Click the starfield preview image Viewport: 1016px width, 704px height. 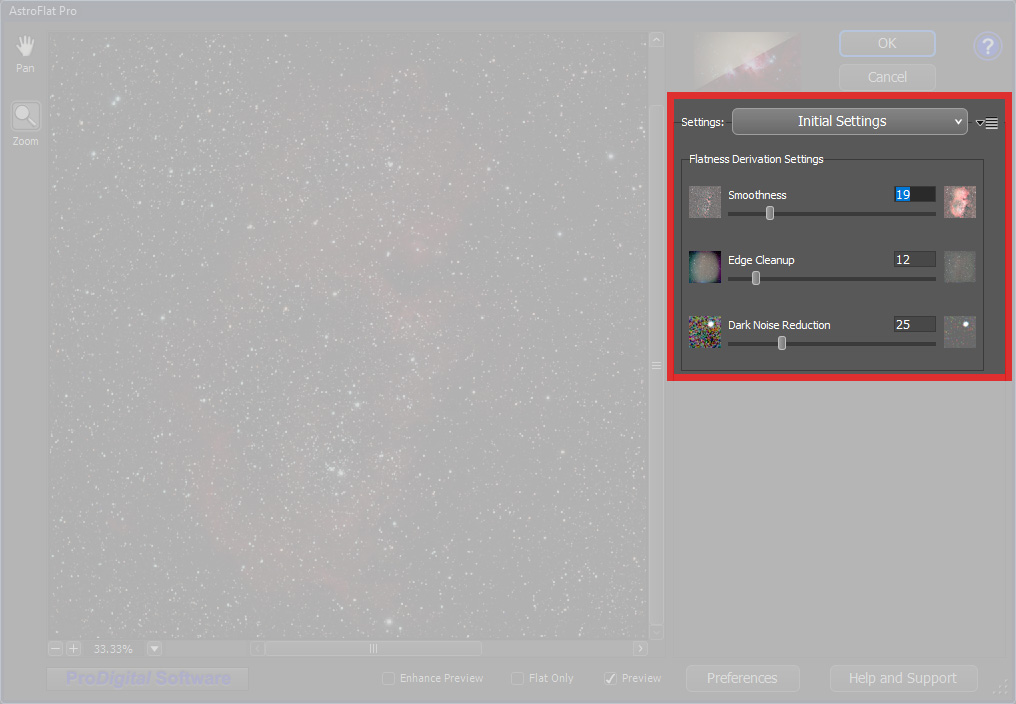point(349,336)
